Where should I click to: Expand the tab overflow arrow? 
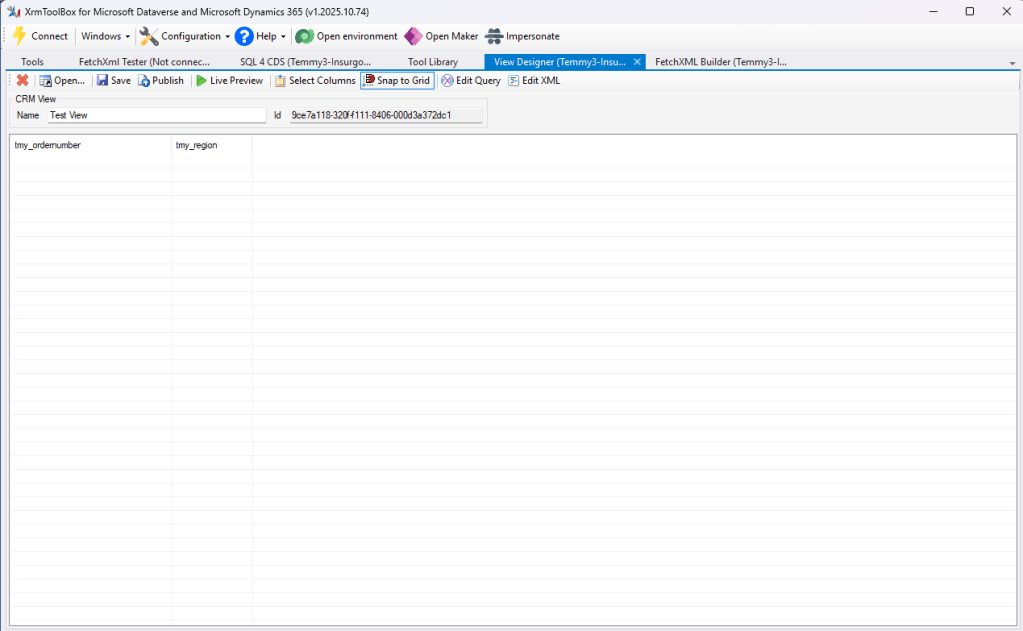click(1012, 63)
